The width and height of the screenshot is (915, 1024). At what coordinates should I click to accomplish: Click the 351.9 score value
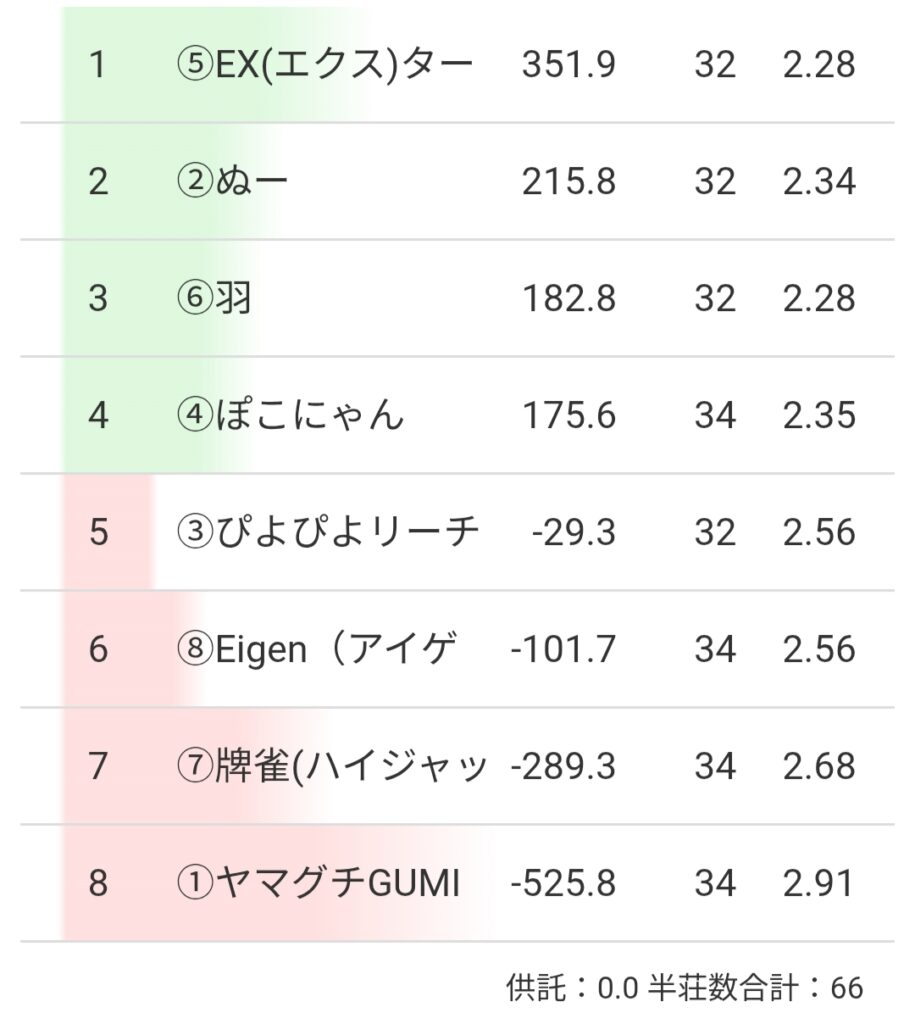pos(568,65)
